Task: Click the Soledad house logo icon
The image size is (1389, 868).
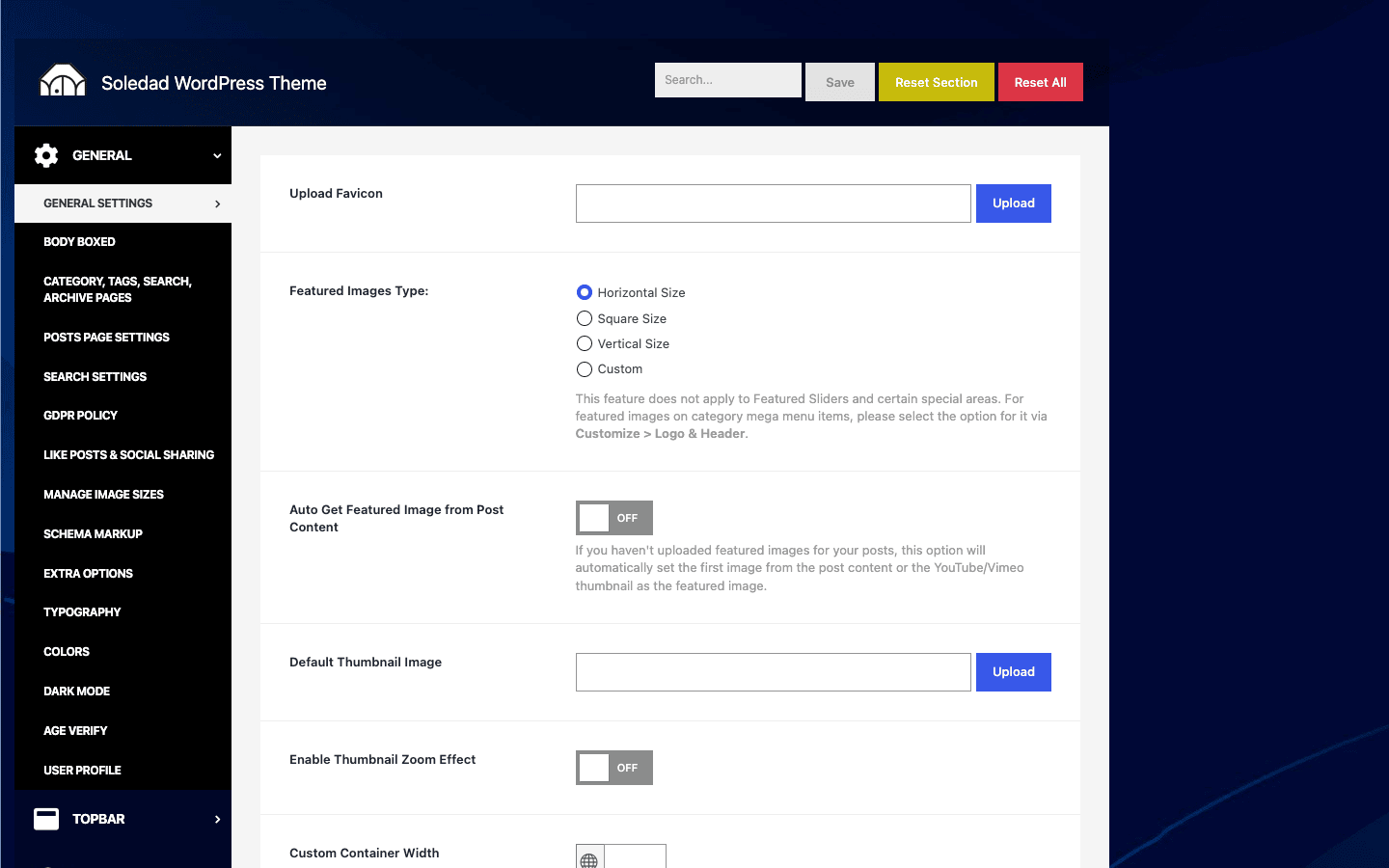Action: [63, 81]
